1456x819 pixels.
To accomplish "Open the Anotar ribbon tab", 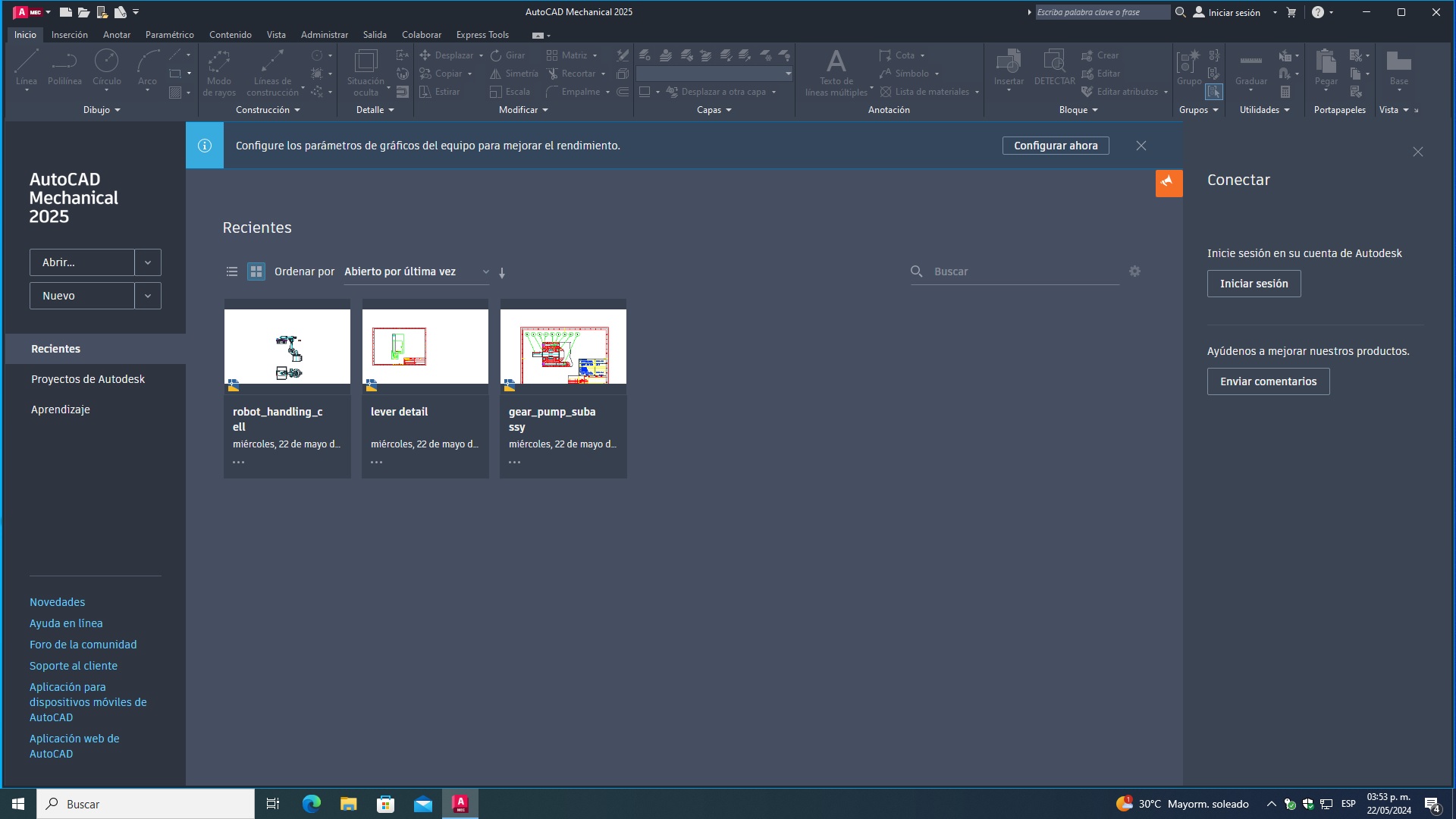I will click(x=117, y=35).
